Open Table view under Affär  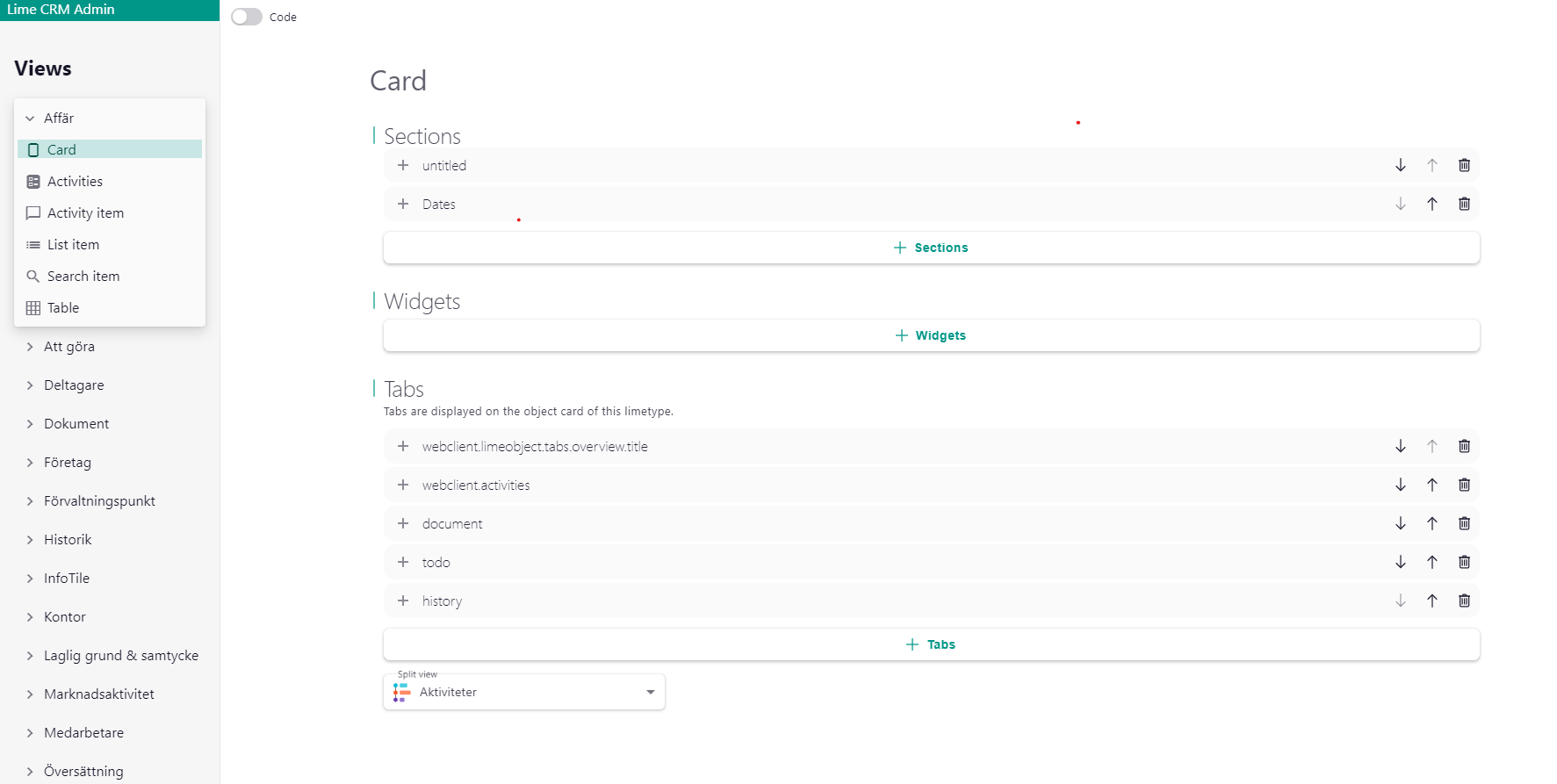[110, 307]
